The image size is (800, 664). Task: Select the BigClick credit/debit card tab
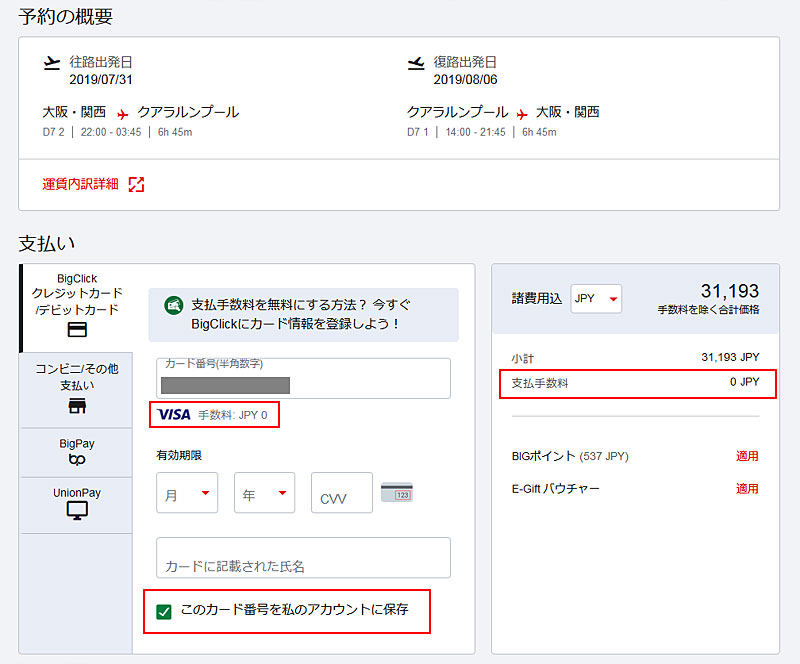[76, 308]
